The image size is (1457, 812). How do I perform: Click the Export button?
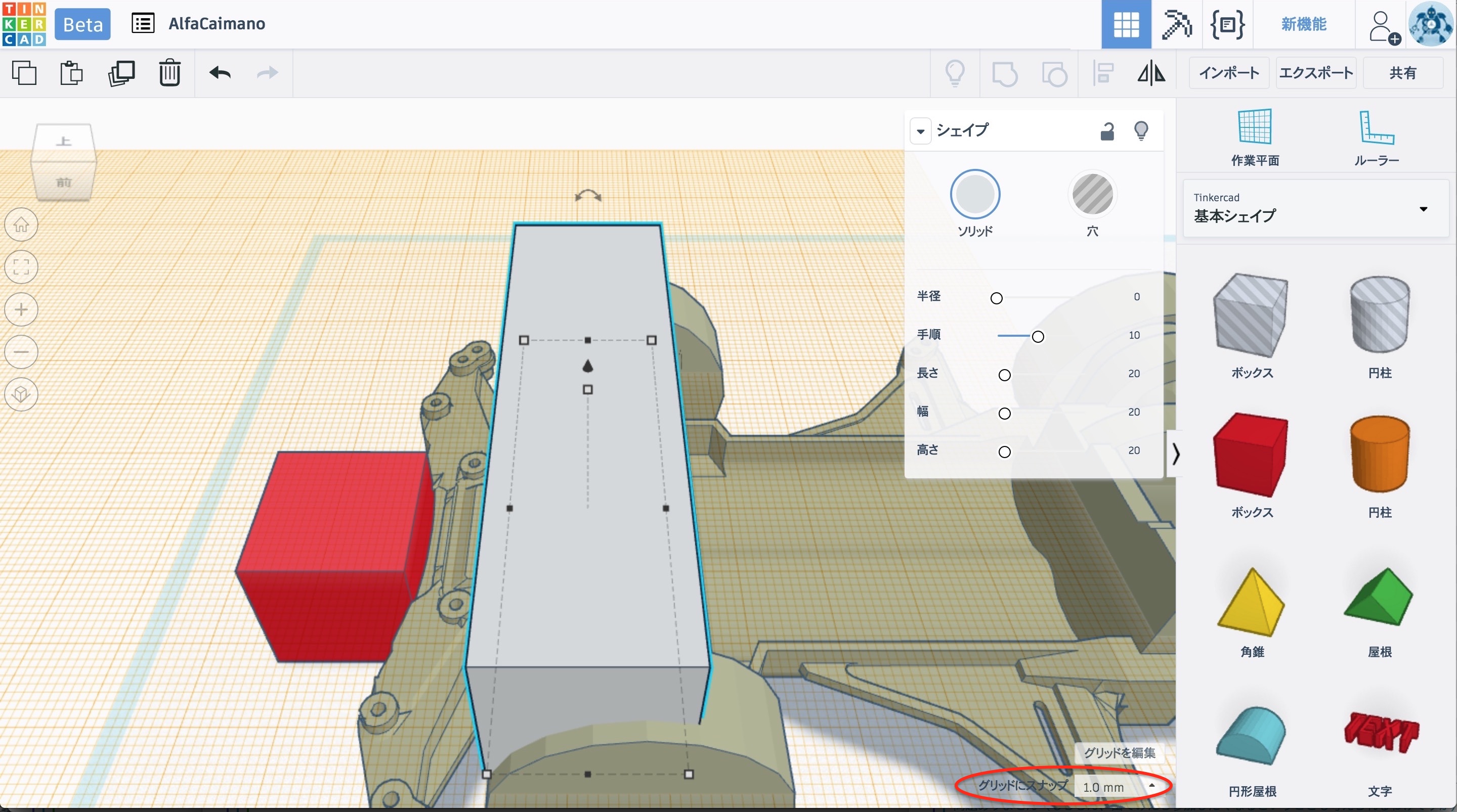(1315, 73)
